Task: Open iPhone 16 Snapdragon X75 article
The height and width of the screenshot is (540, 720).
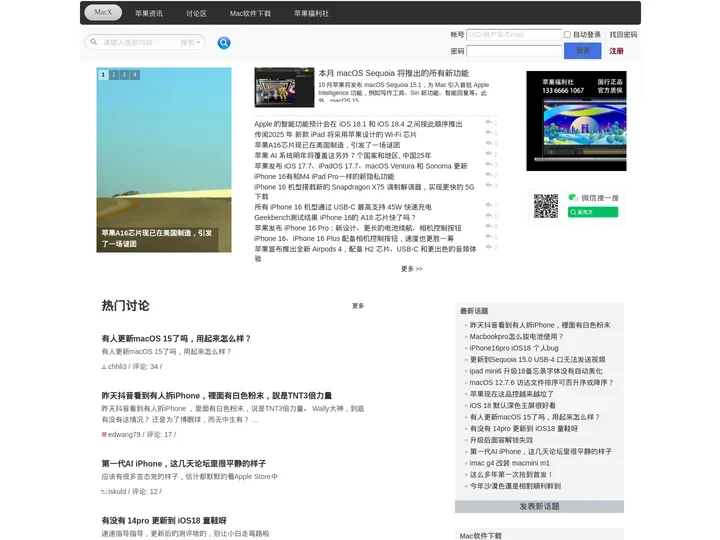Action: (x=364, y=191)
